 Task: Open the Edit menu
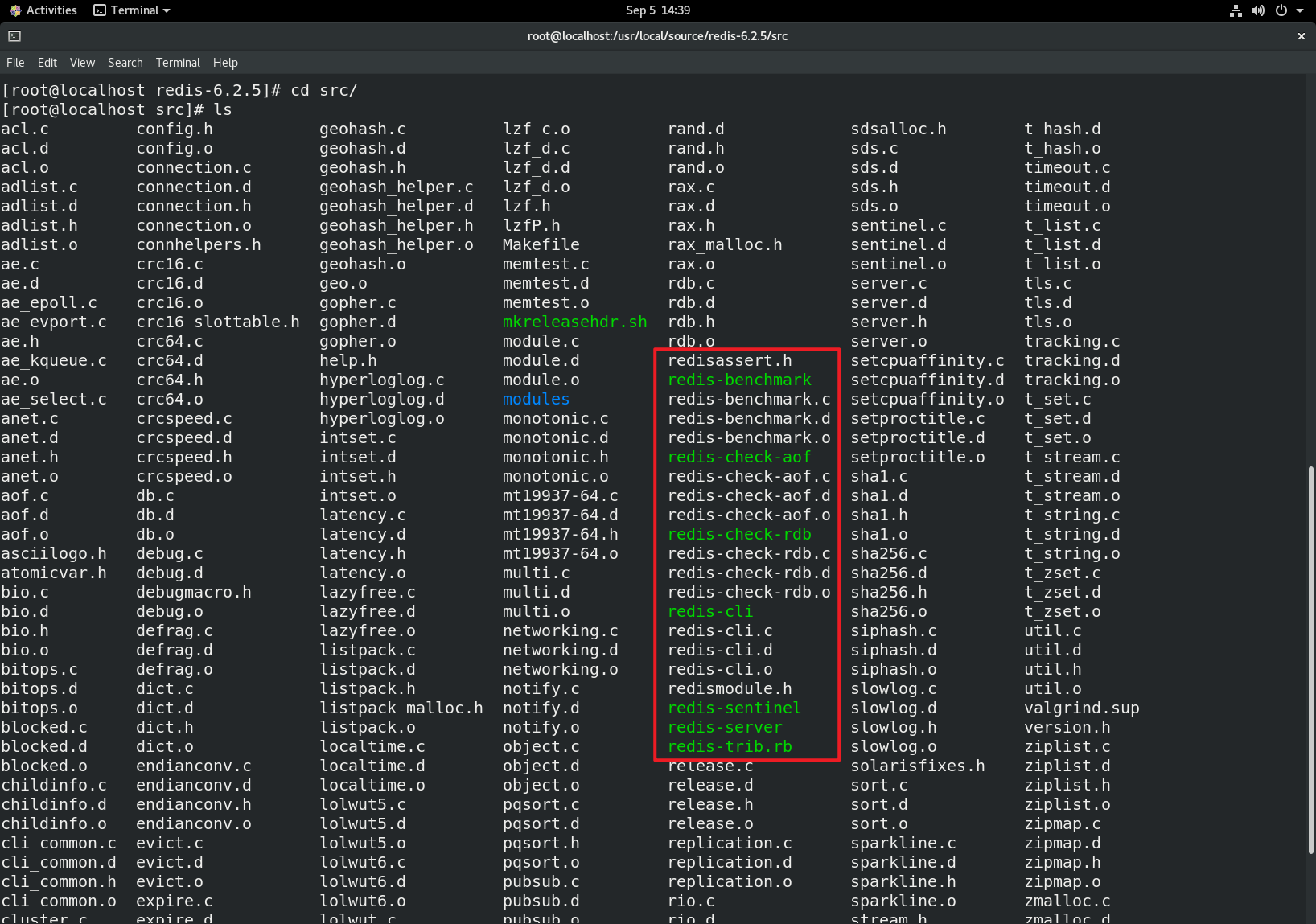coord(47,63)
